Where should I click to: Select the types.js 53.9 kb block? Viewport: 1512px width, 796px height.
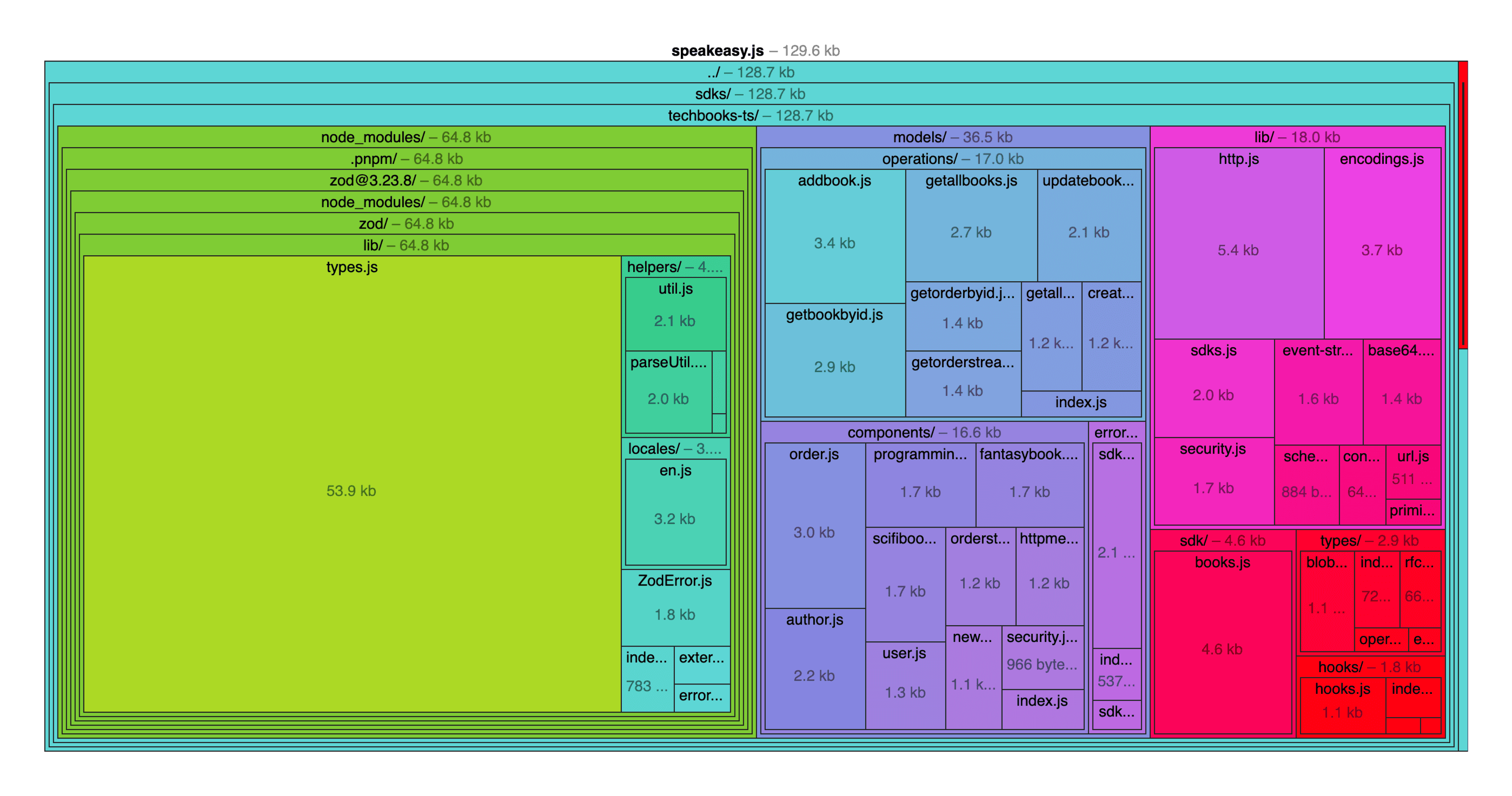(352, 483)
